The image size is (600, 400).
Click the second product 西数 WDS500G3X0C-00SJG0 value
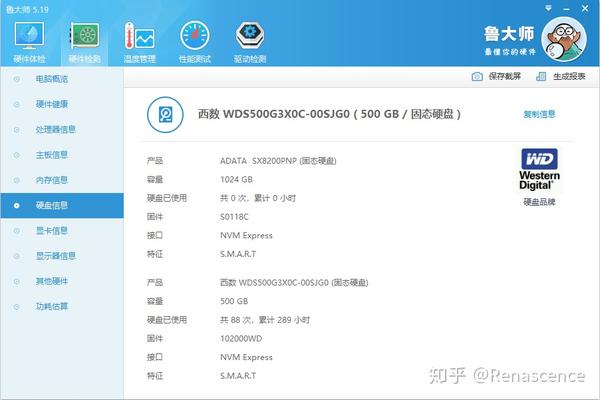coord(294,282)
